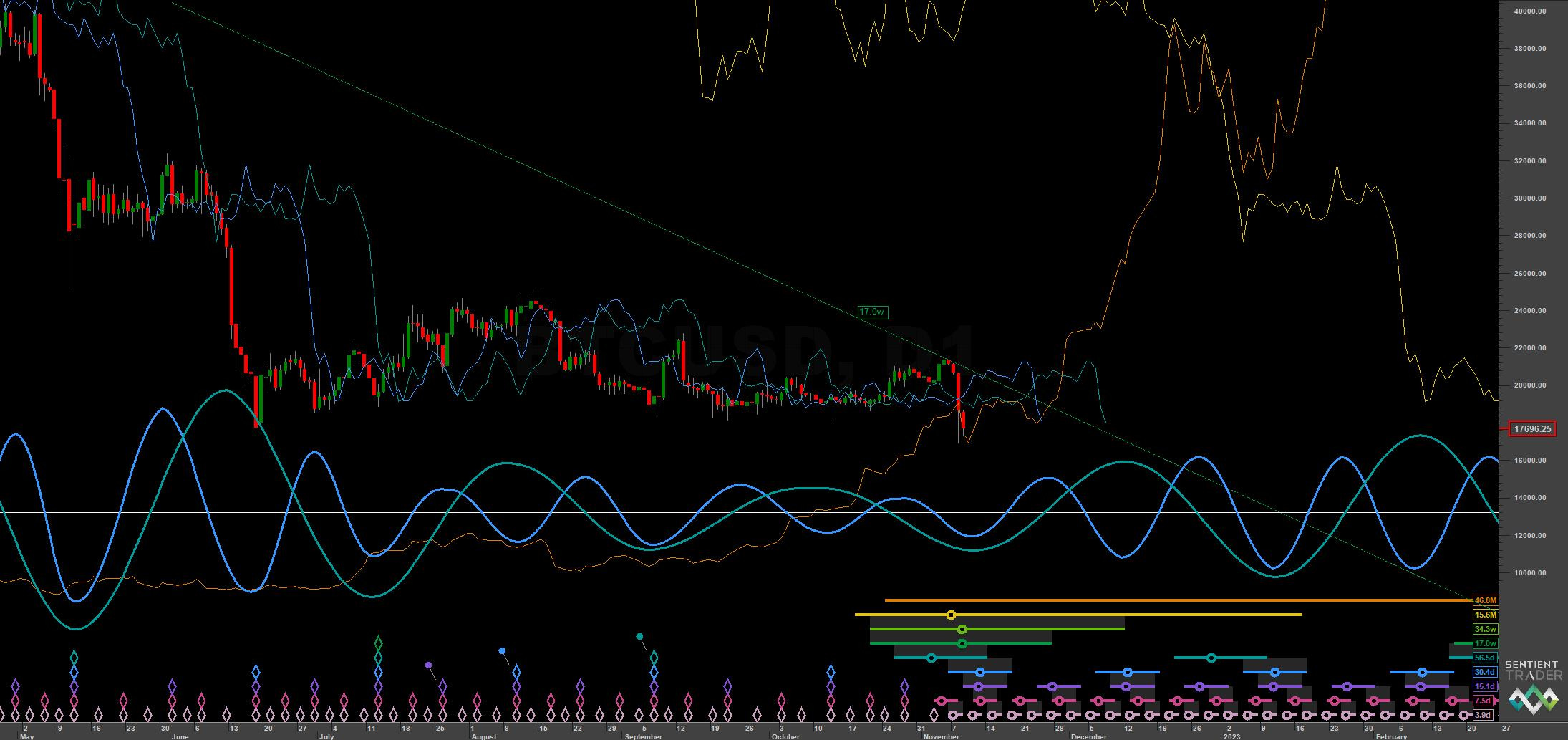Click the blue 30.4d circle near November 10
This screenshot has height=740, width=1568.
pyautogui.click(x=980, y=672)
